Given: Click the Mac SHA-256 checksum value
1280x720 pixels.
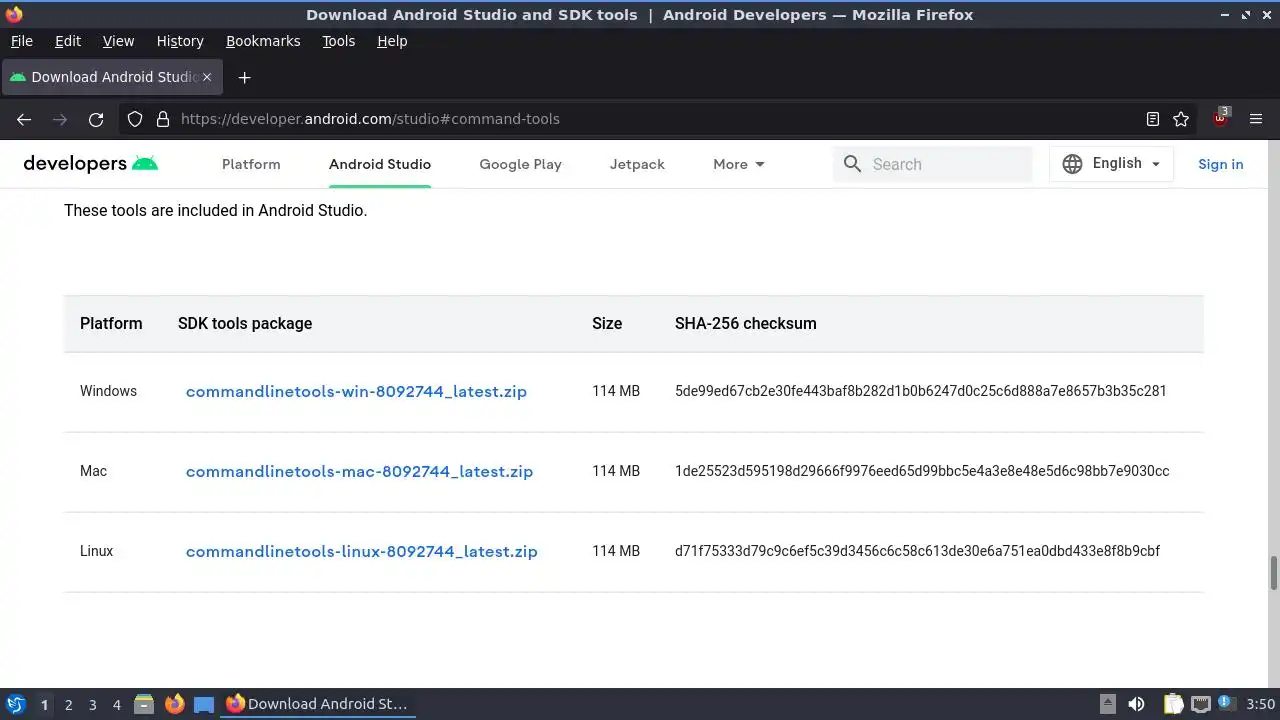Looking at the screenshot, I should point(922,471).
